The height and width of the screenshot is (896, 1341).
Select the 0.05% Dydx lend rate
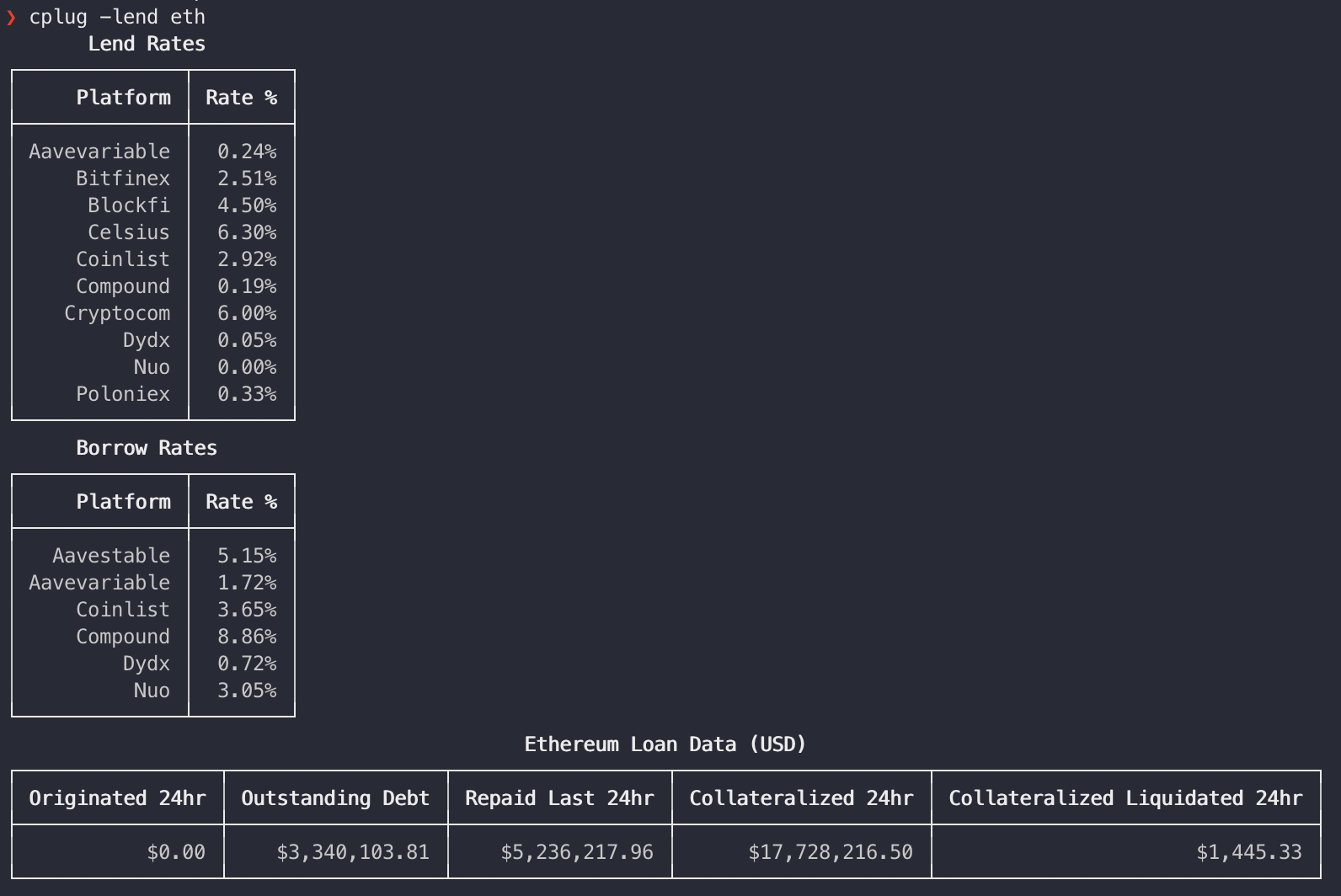tap(247, 340)
